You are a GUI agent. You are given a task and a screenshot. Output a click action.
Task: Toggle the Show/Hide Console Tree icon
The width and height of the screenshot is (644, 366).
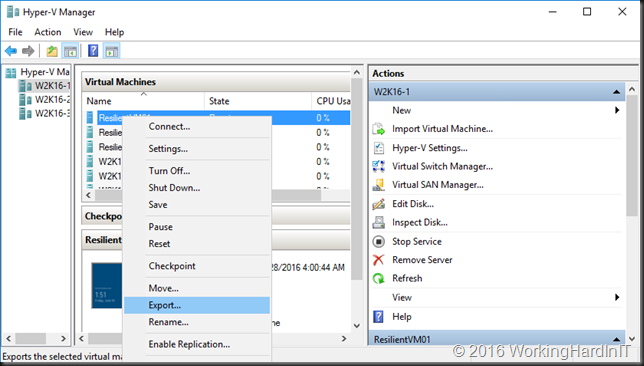click(70, 51)
